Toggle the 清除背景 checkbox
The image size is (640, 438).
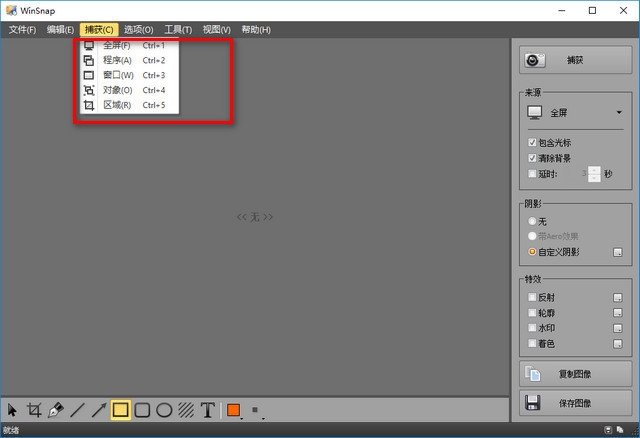(x=532, y=158)
